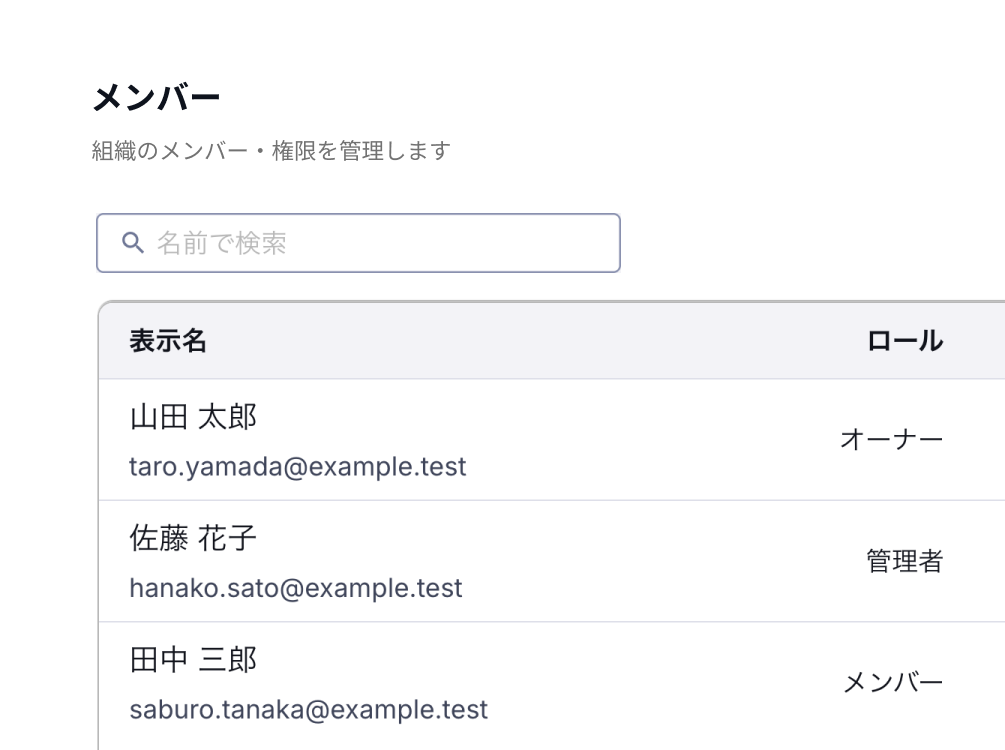This screenshot has height=750, width=1005.
Task: Select the 山田 太郎 member name
Action: 193,417
